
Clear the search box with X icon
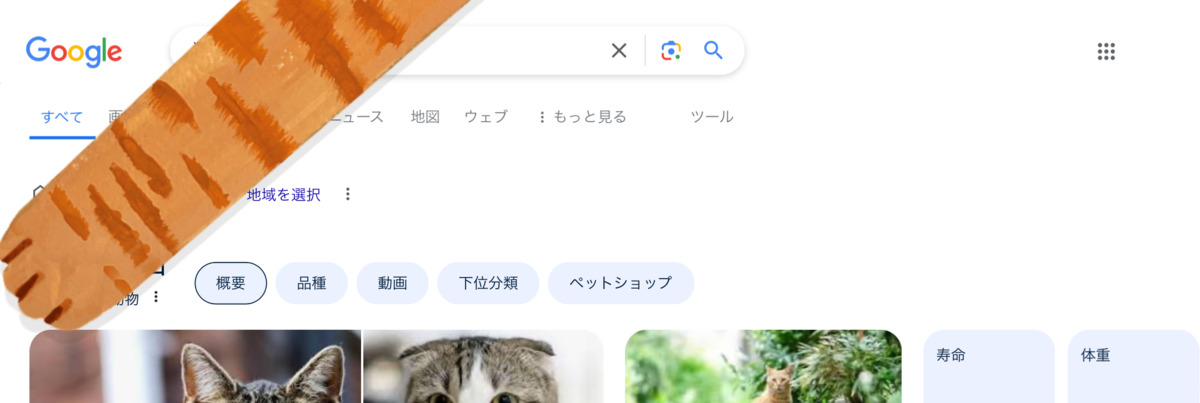(619, 51)
